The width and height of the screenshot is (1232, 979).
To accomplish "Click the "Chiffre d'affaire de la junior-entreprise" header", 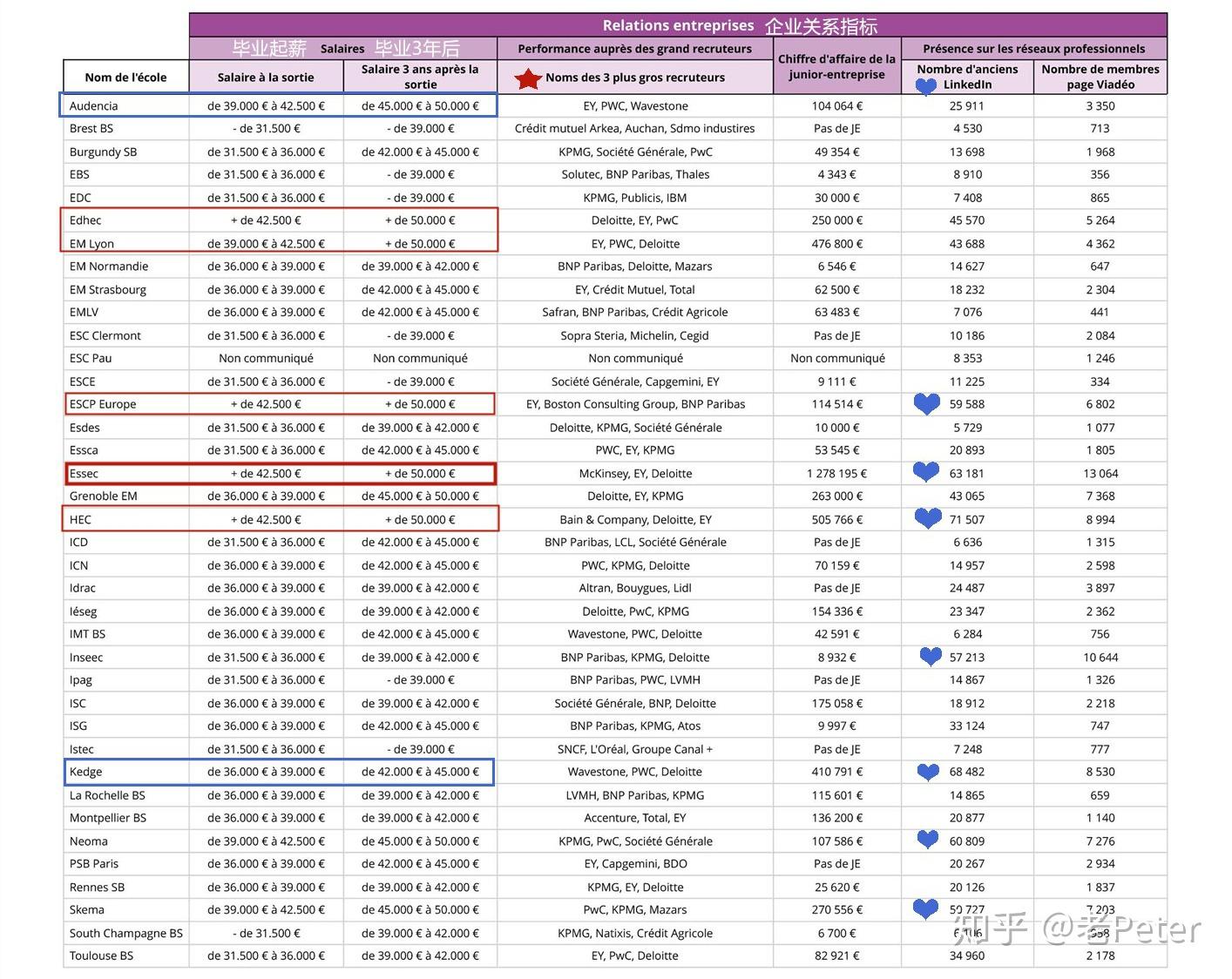I will tap(836, 66).
